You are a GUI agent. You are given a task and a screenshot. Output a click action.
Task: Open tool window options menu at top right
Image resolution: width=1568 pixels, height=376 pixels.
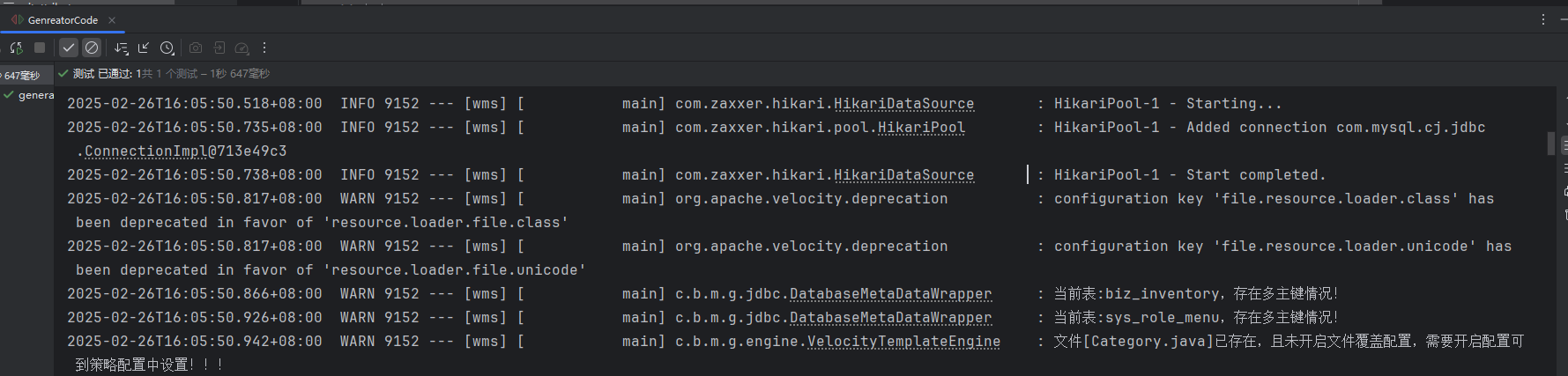pos(1542,19)
